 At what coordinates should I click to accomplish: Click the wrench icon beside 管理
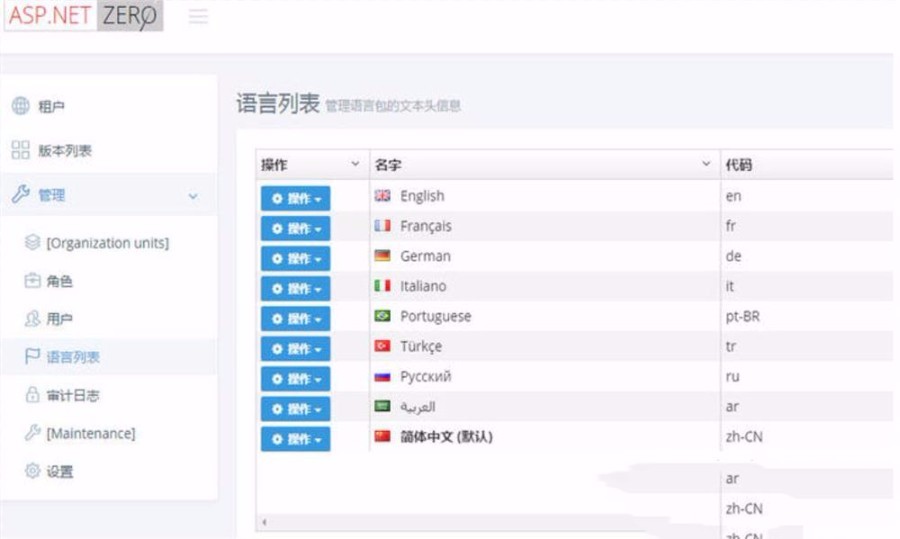coord(21,195)
